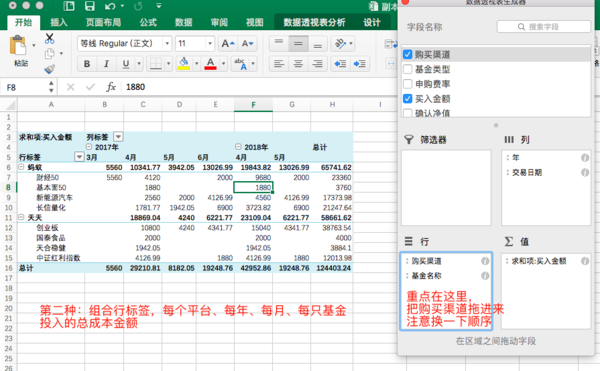Click the Format Painter brush icon
The image size is (600, 371).
pyautogui.click(x=49, y=69)
